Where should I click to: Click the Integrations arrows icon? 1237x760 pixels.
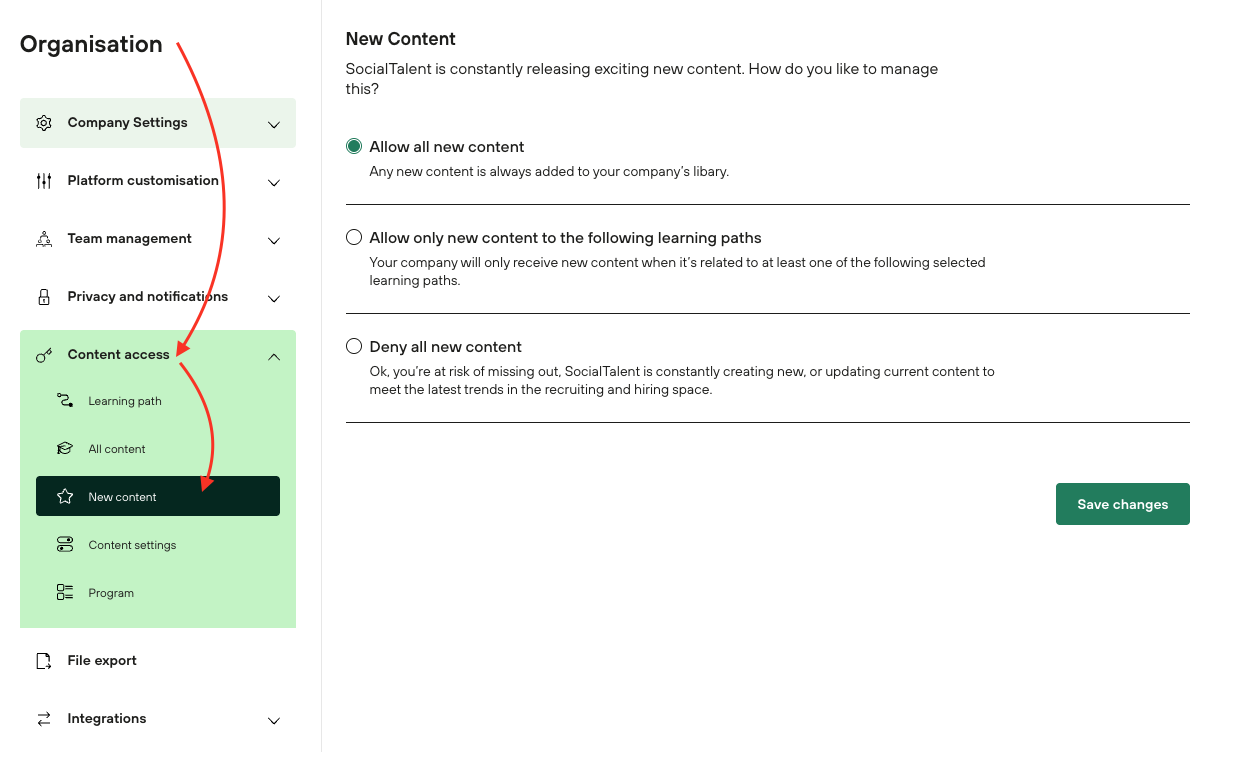click(44, 719)
